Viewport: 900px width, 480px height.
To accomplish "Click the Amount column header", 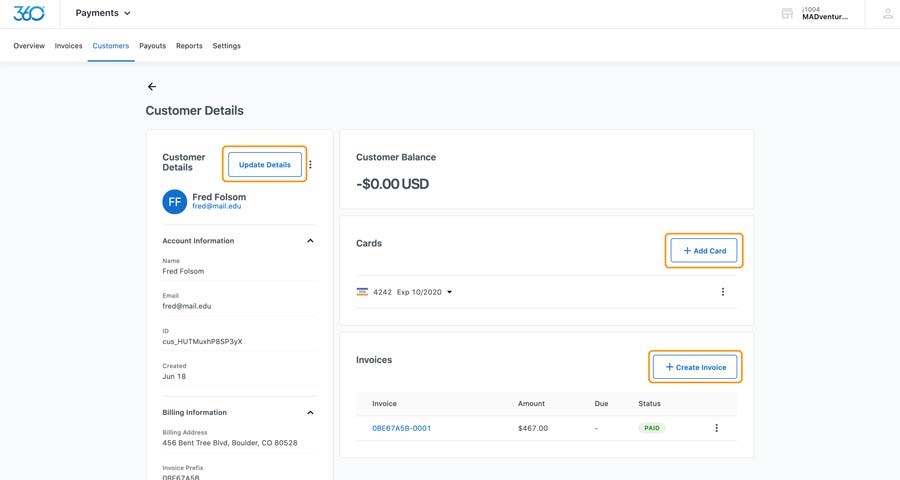I will [531, 404].
